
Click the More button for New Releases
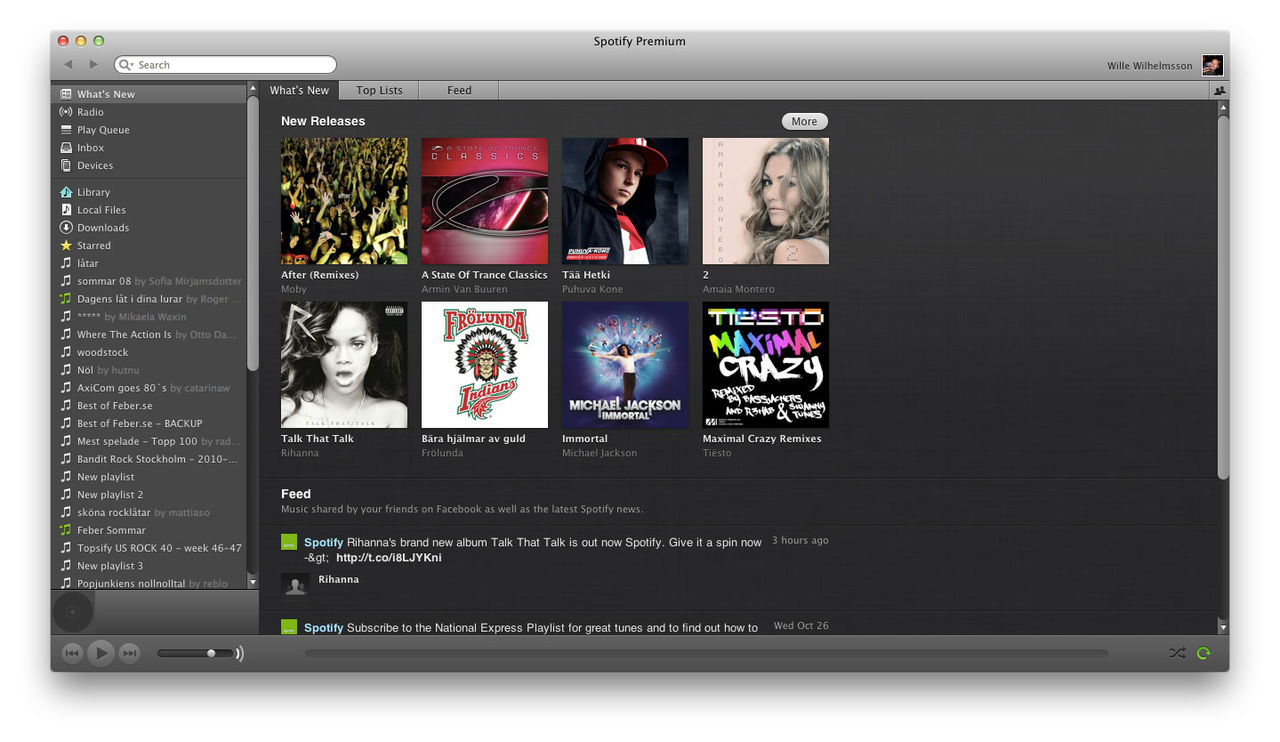pos(804,121)
